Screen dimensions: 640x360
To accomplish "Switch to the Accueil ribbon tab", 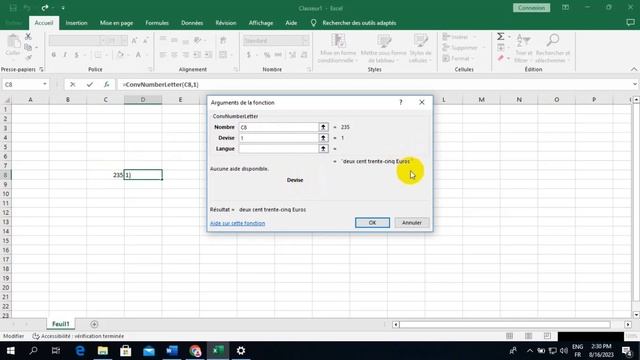I will coord(44,23).
